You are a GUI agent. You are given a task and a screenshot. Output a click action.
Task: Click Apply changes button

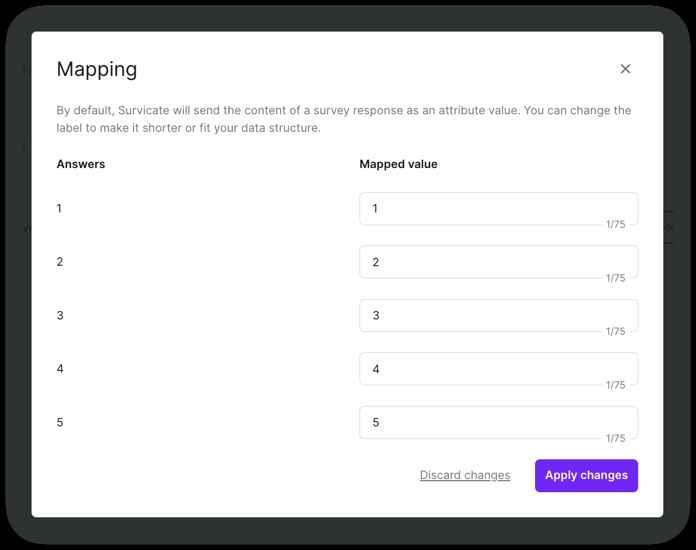(x=586, y=475)
